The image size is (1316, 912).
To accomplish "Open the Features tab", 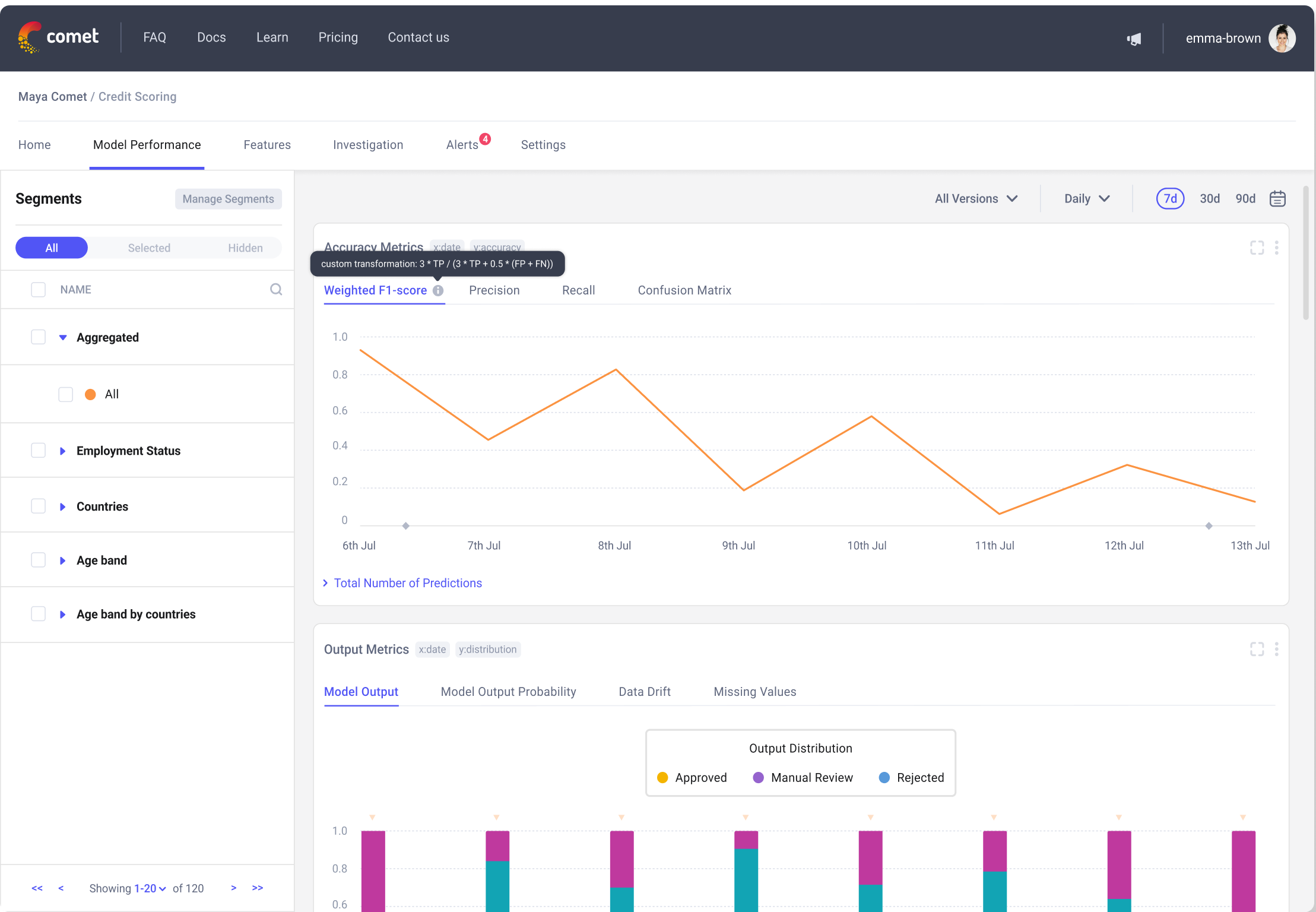I will pos(267,145).
